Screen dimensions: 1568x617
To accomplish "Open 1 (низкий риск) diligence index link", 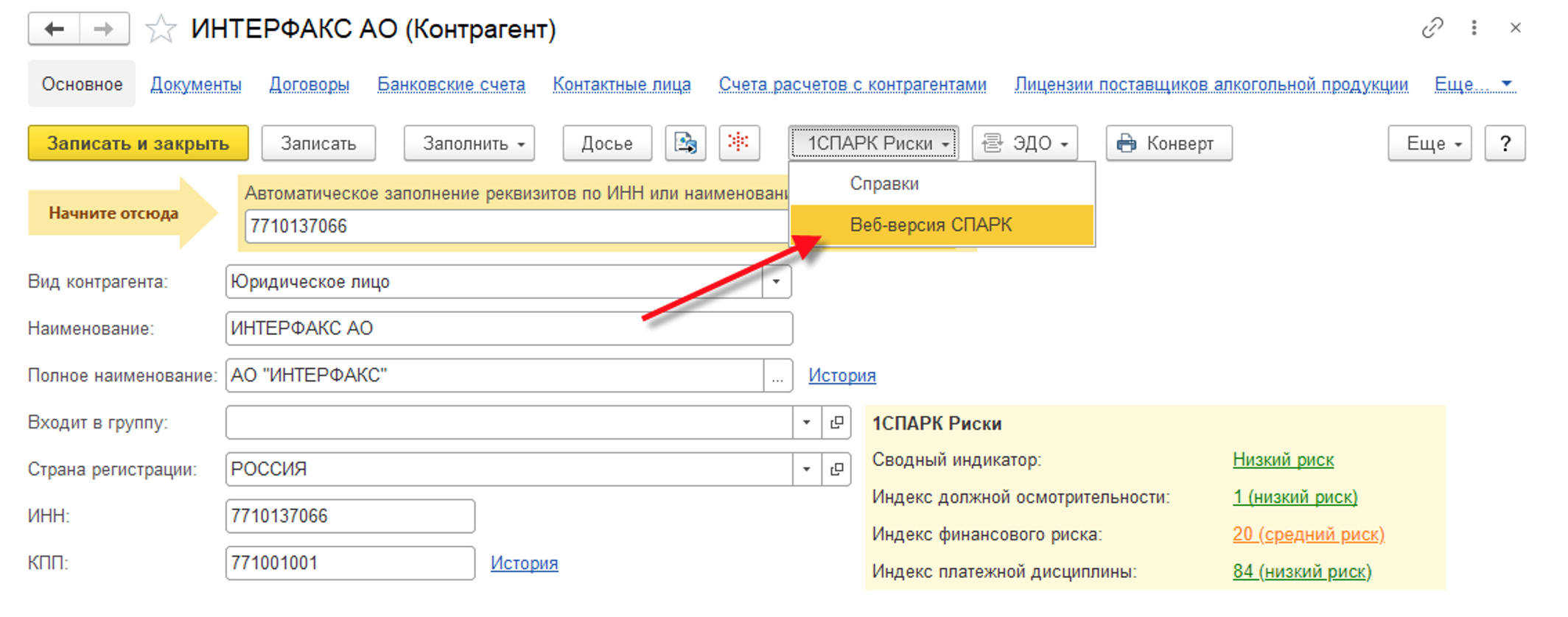I will click(1295, 497).
